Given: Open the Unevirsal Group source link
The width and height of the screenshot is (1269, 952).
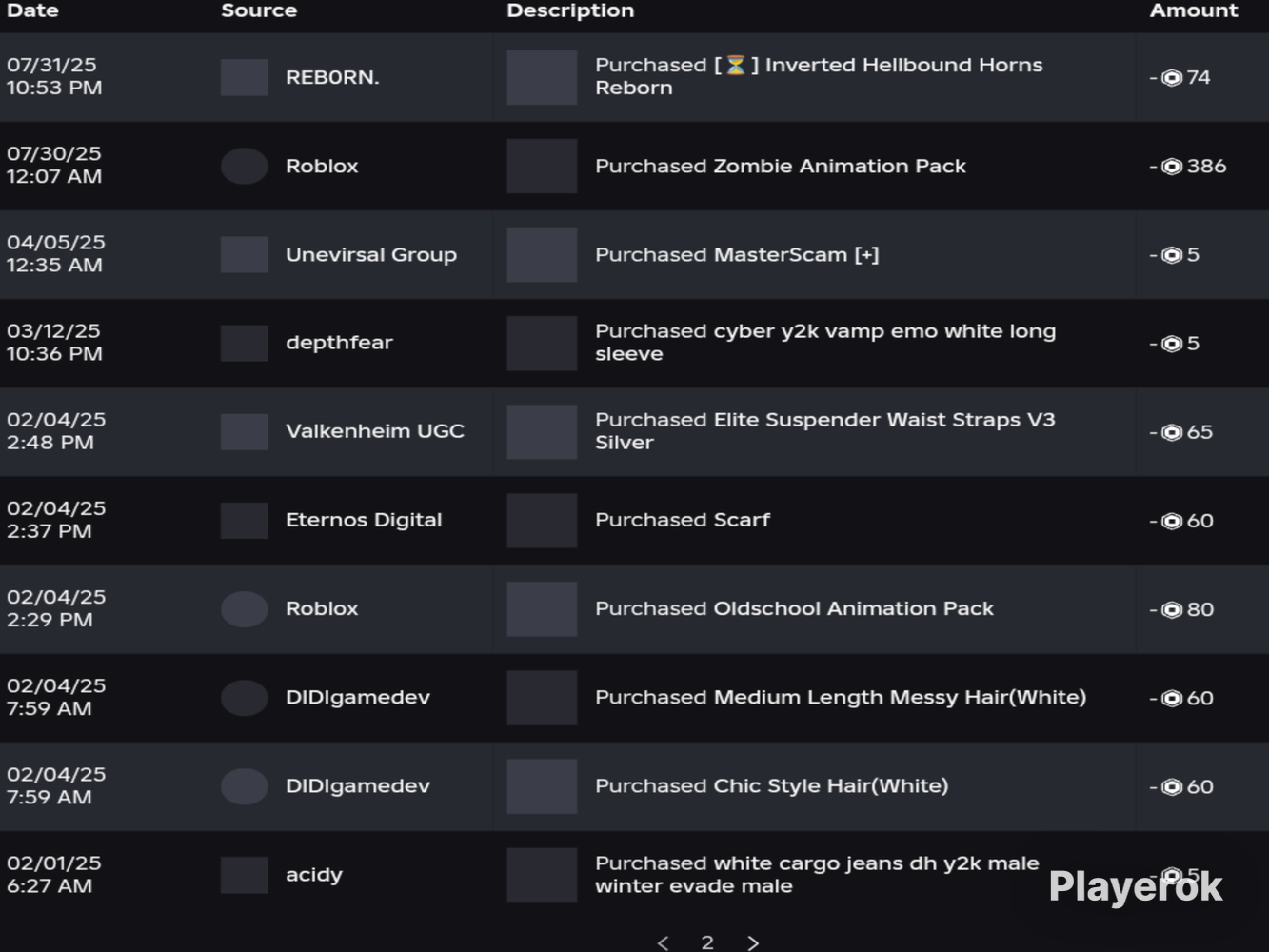Looking at the screenshot, I should tap(371, 254).
